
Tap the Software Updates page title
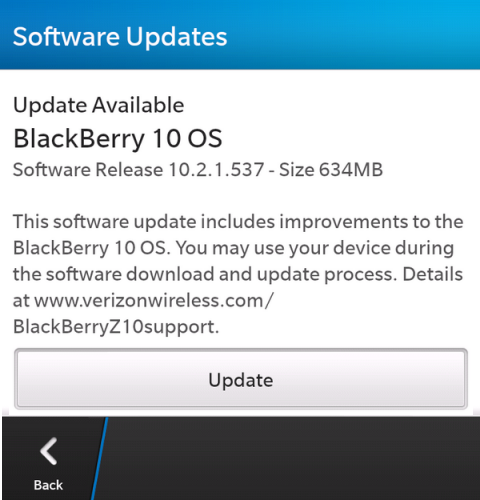[x=120, y=37]
